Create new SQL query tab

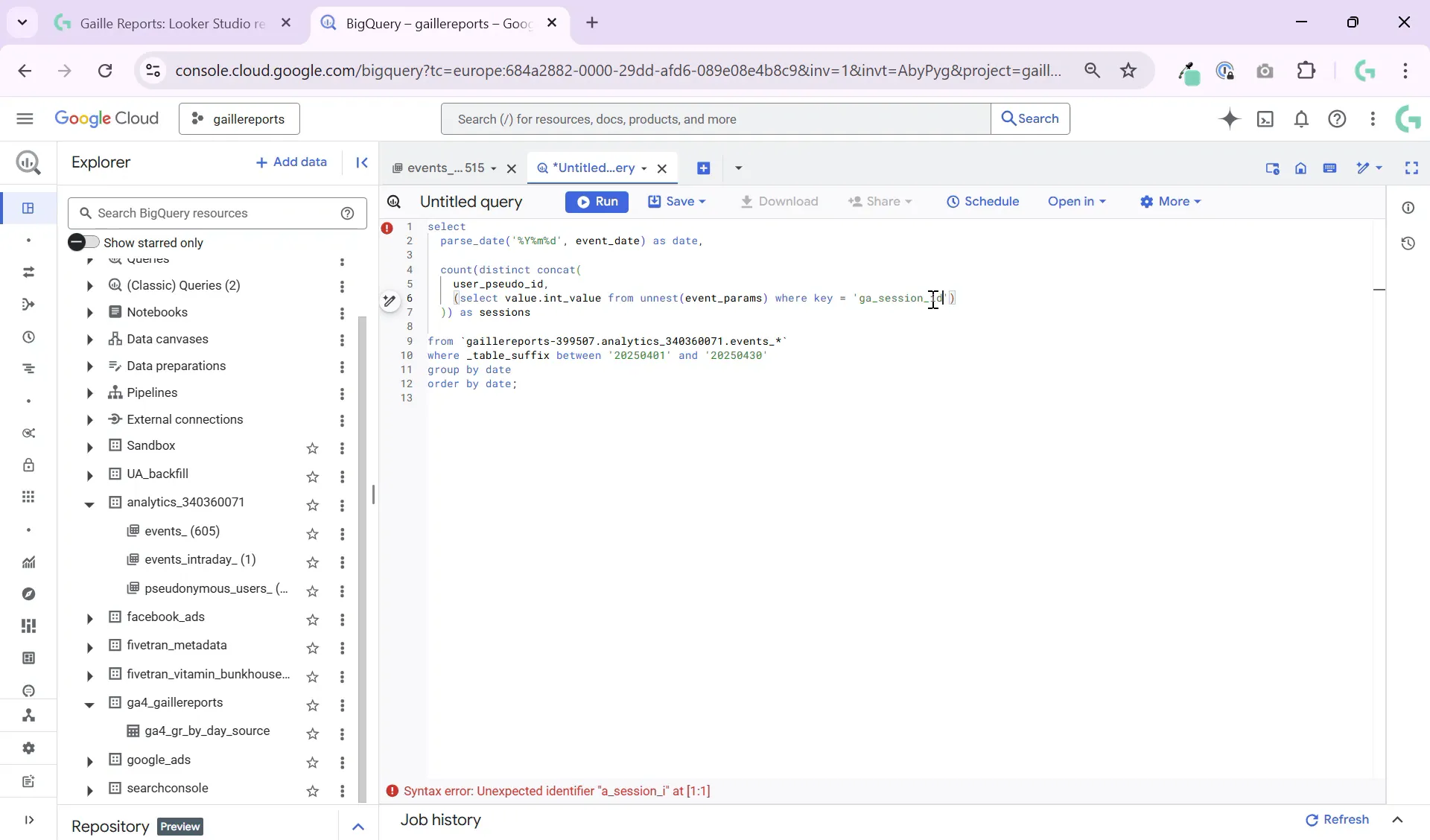click(703, 168)
